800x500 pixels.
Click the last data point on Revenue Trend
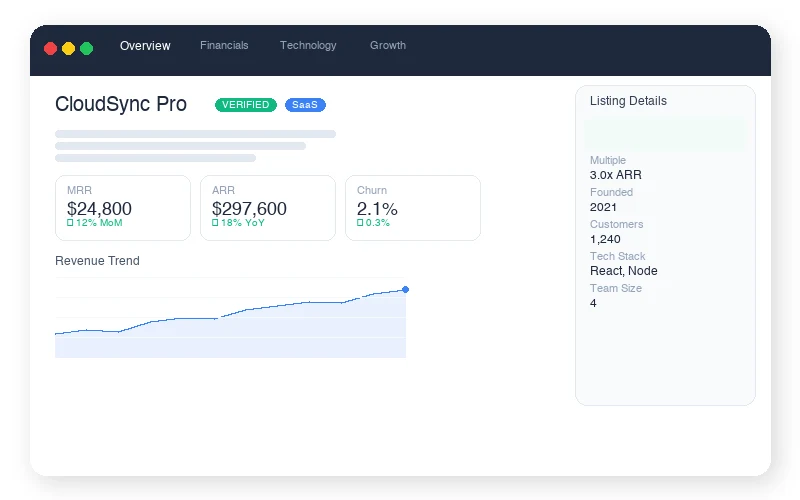tap(405, 290)
